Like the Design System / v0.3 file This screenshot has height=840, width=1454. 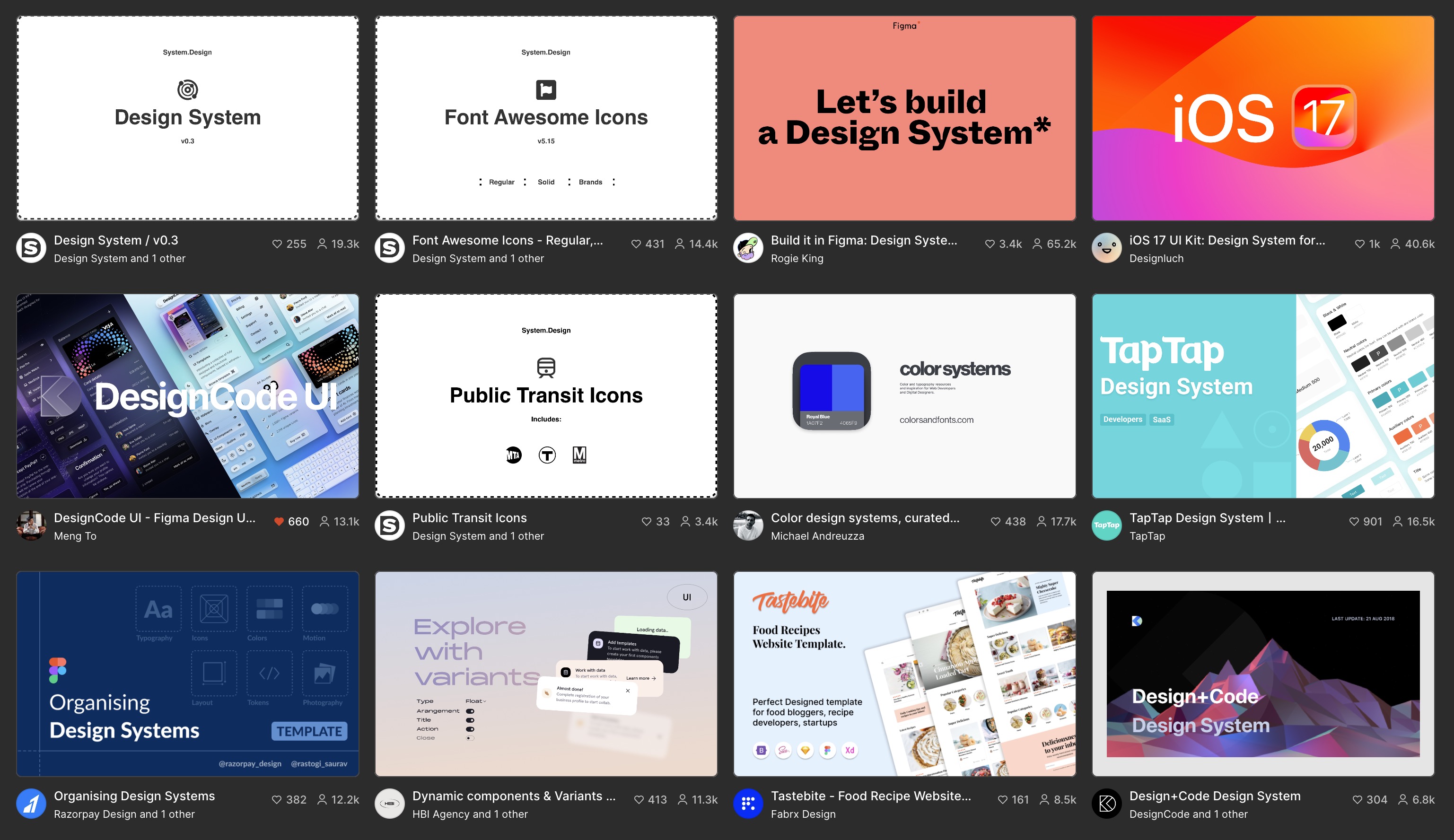(x=277, y=244)
